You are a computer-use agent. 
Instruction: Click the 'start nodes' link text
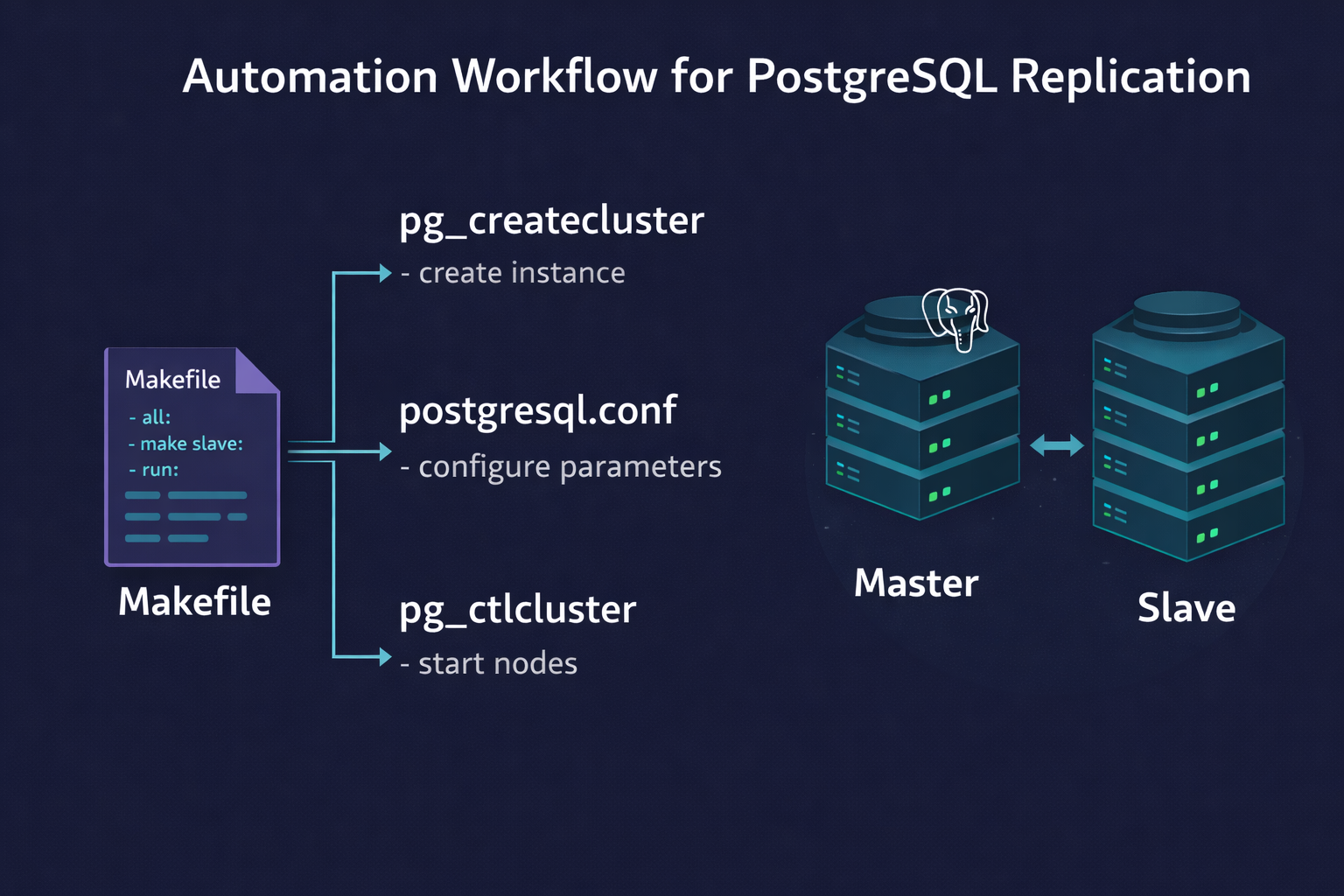(489, 663)
